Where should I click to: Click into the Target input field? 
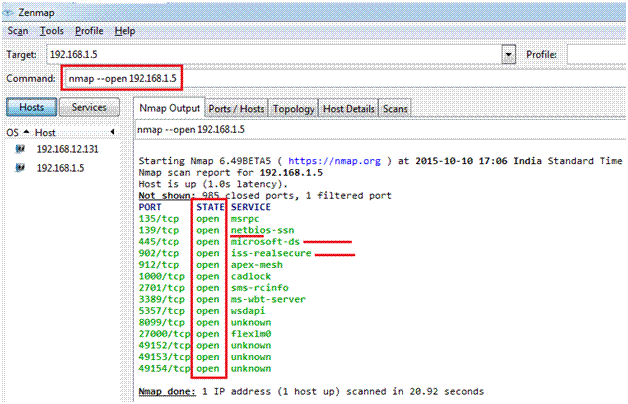pos(274,54)
